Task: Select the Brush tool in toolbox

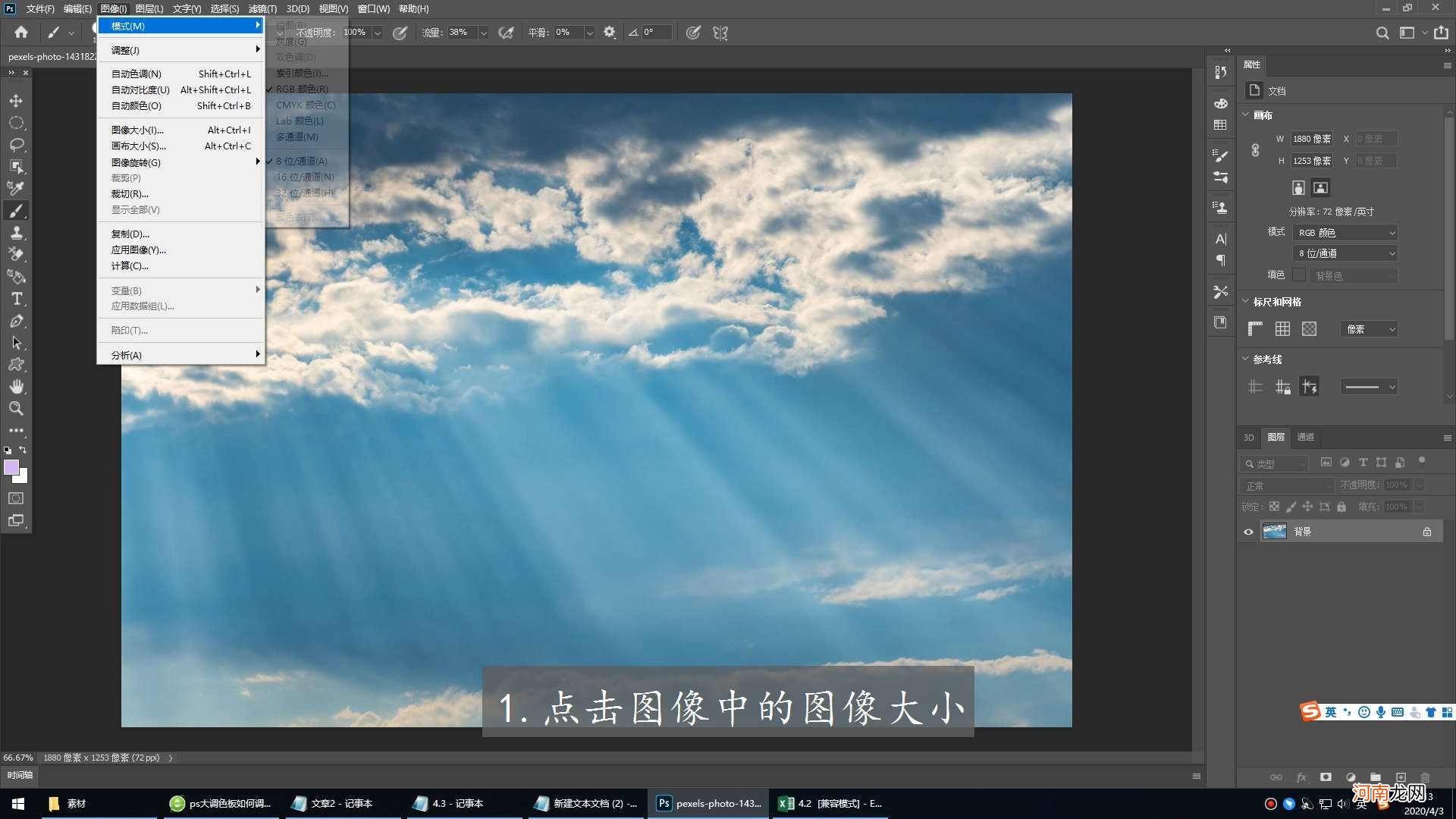Action: pyautogui.click(x=16, y=211)
